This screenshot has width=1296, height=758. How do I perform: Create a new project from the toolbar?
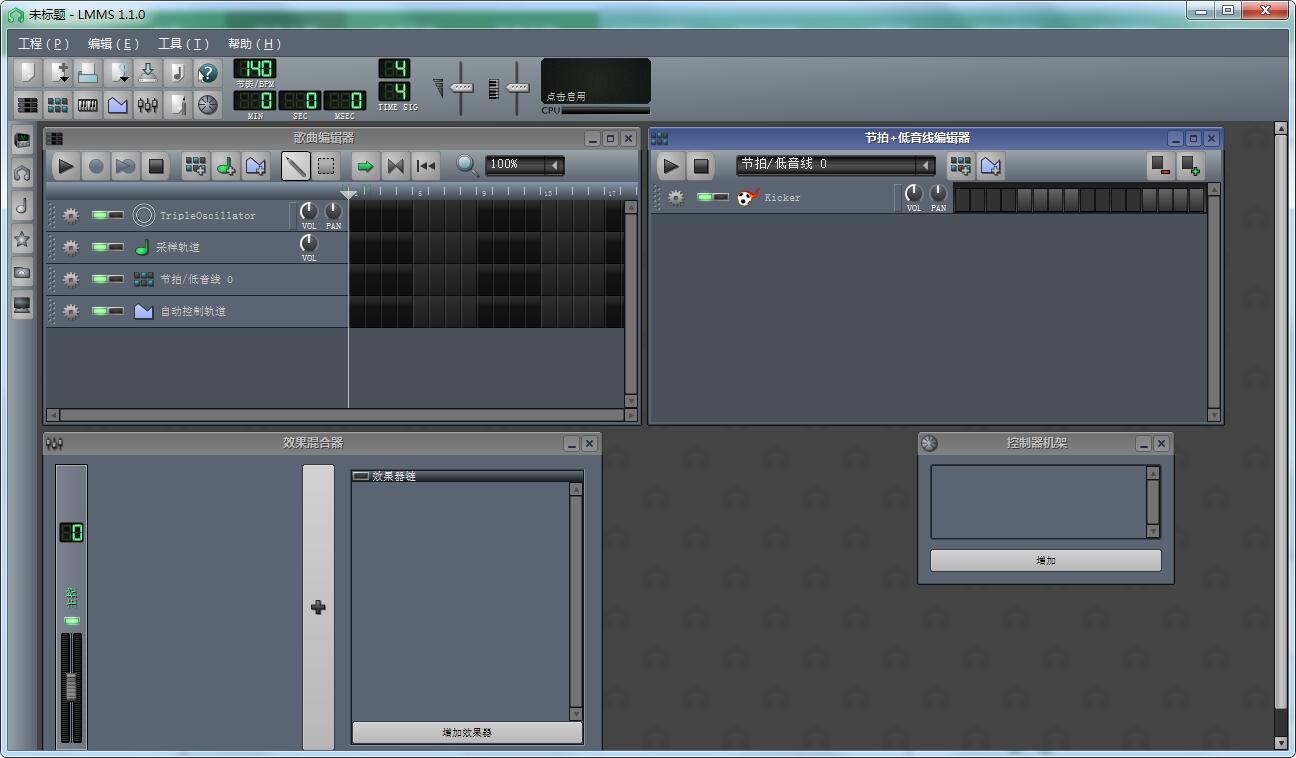(x=28, y=72)
